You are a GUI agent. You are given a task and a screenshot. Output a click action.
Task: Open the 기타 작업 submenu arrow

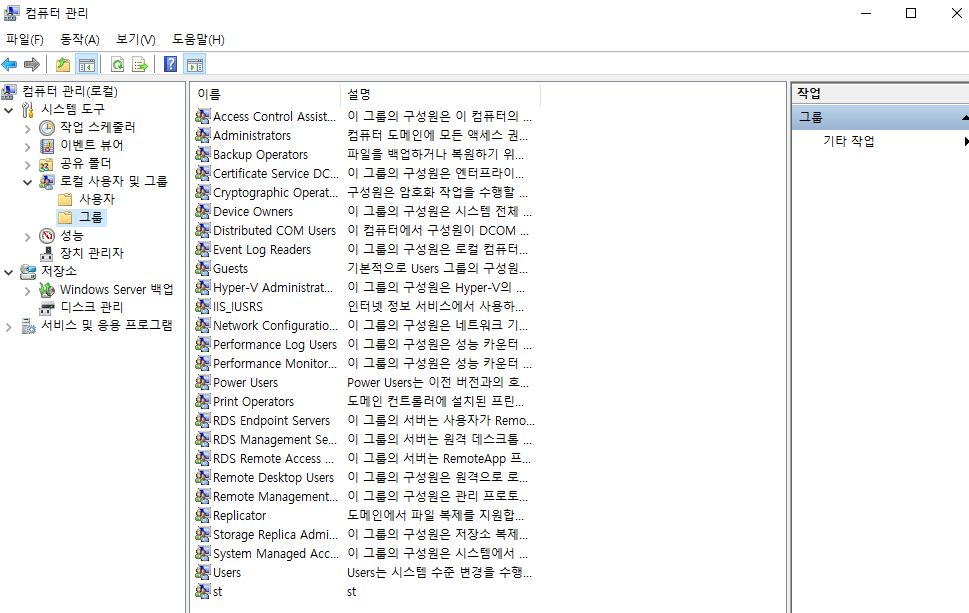tap(966, 142)
